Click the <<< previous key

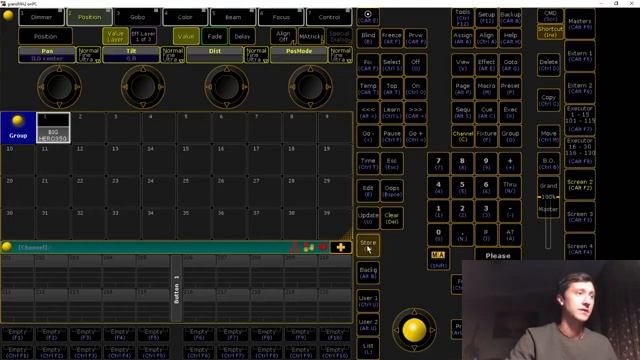click(368, 113)
